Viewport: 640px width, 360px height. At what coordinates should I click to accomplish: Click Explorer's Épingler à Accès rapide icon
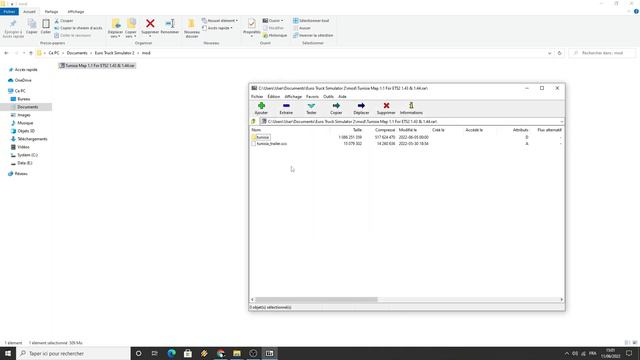click(x=13, y=24)
